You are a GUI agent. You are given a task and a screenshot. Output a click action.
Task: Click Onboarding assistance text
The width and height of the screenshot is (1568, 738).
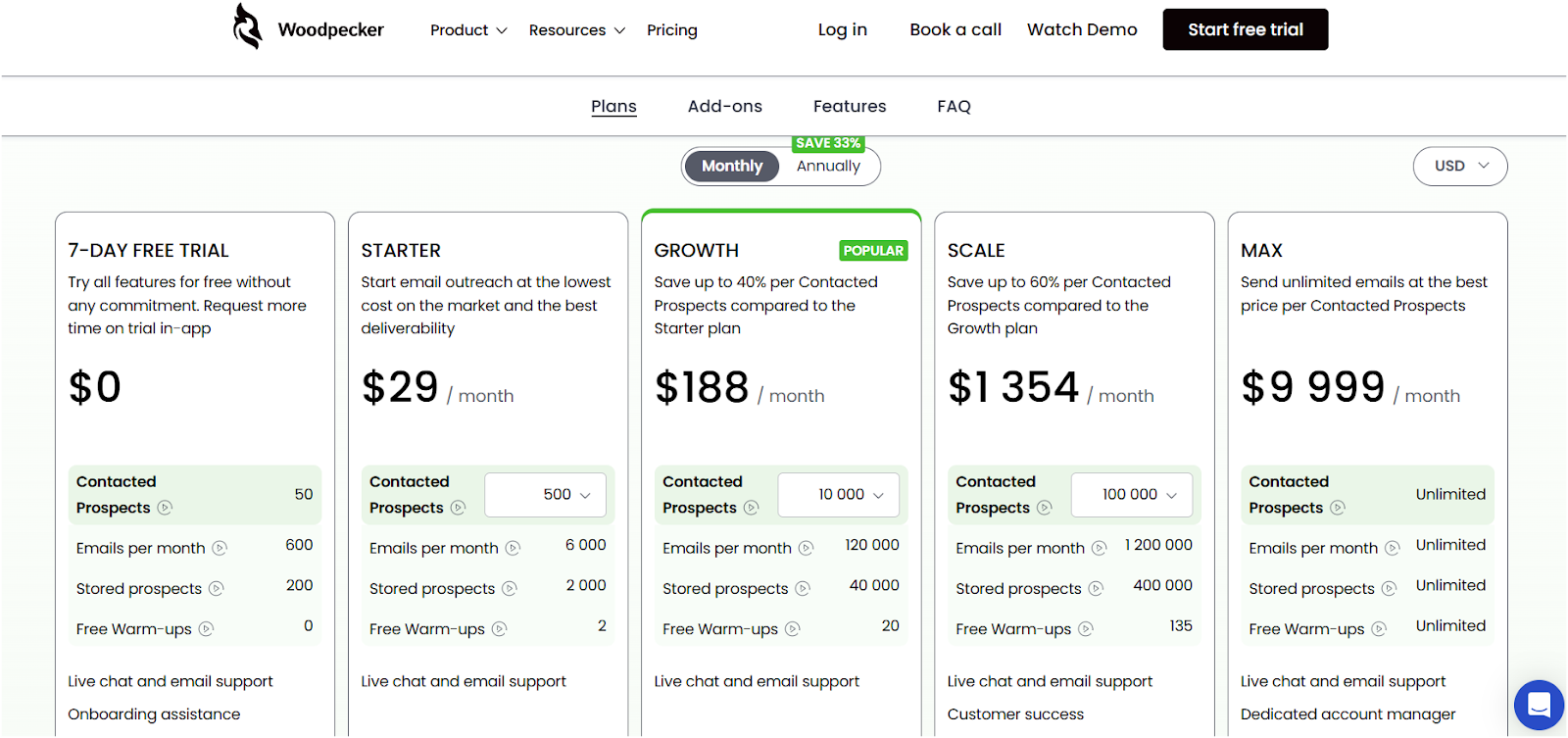pos(154,714)
